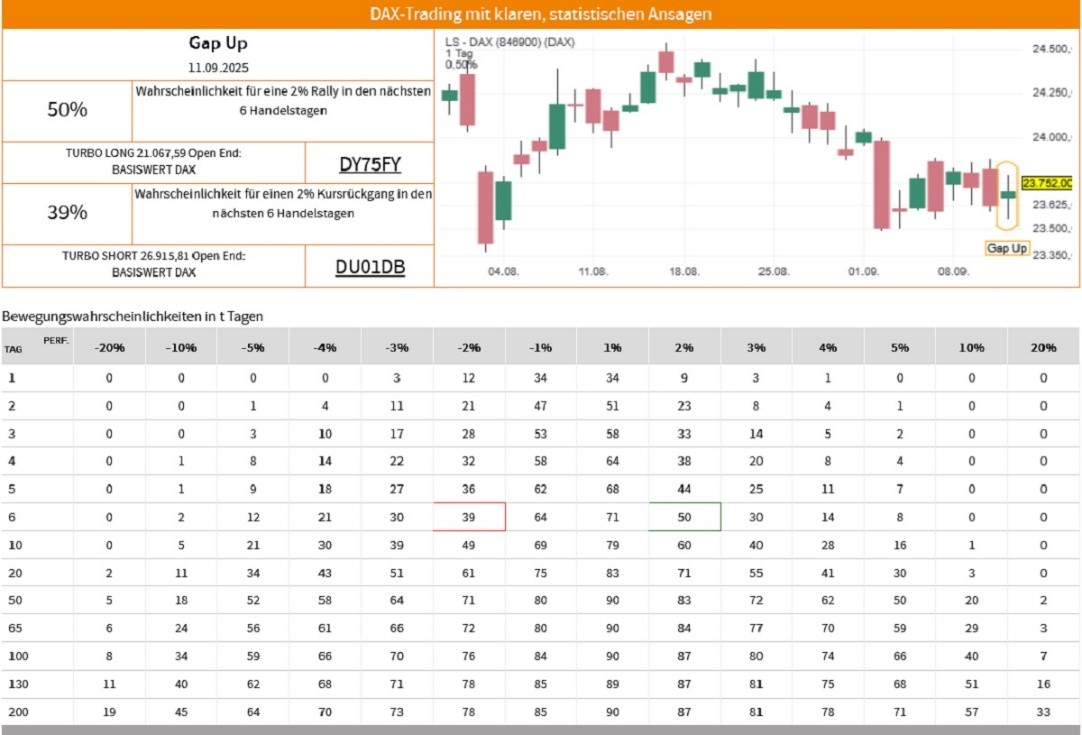Click the LS - DAX (846900) chart title
The width and height of the screenshot is (1082, 735).
[509, 42]
